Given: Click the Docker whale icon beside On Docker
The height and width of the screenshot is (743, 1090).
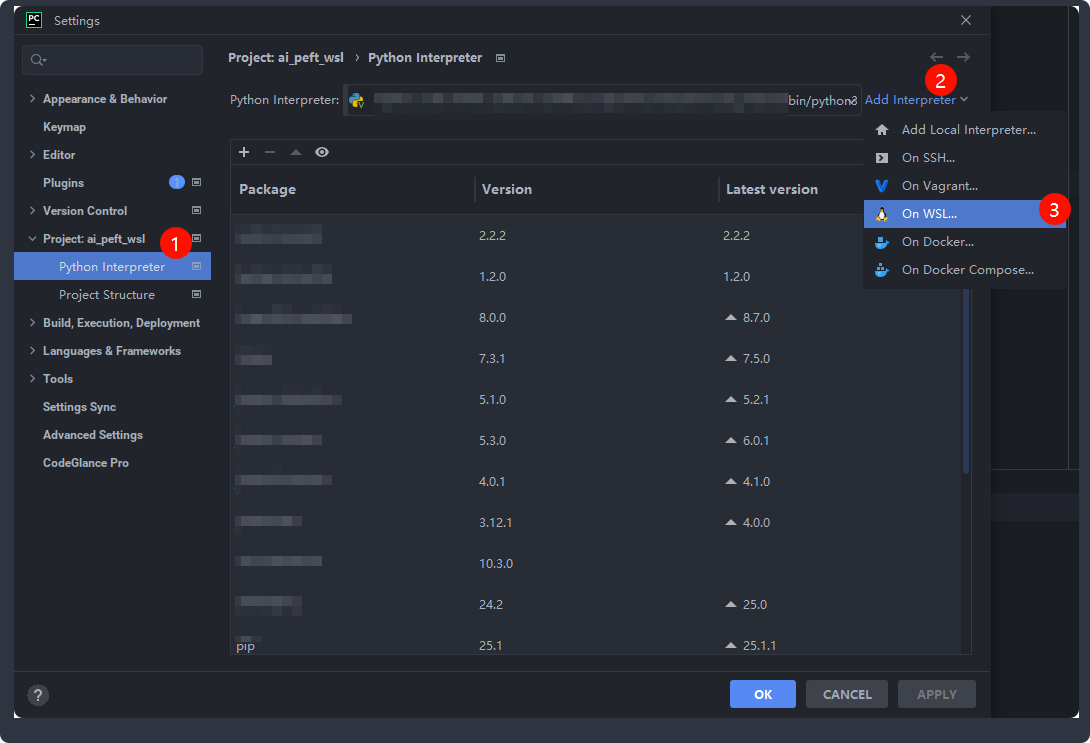Looking at the screenshot, I should pos(882,242).
